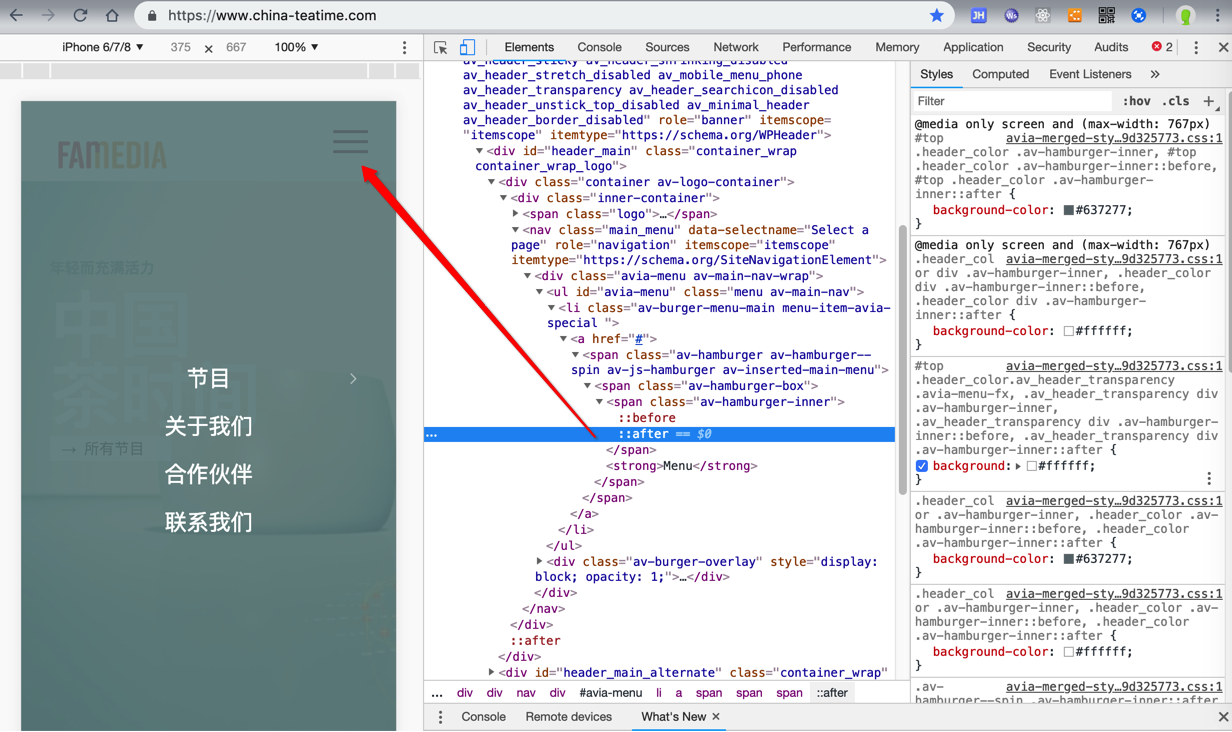Image resolution: width=1232 pixels, height=732 pixels.
Task: Uncheck the background #ffffff property checkbox
Action: 922,466
